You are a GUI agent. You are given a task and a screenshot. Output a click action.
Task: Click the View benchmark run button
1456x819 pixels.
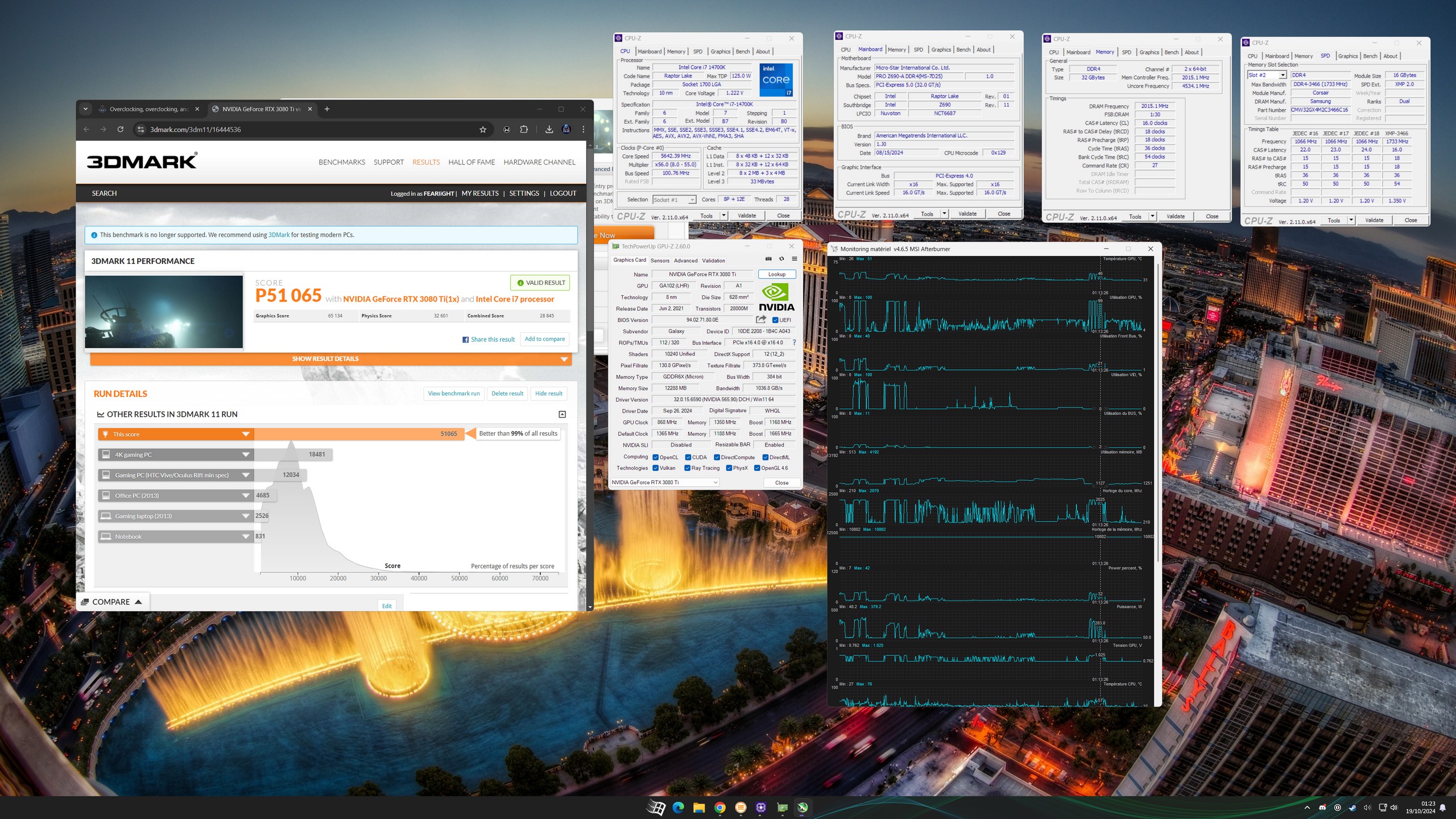(454, 394)
